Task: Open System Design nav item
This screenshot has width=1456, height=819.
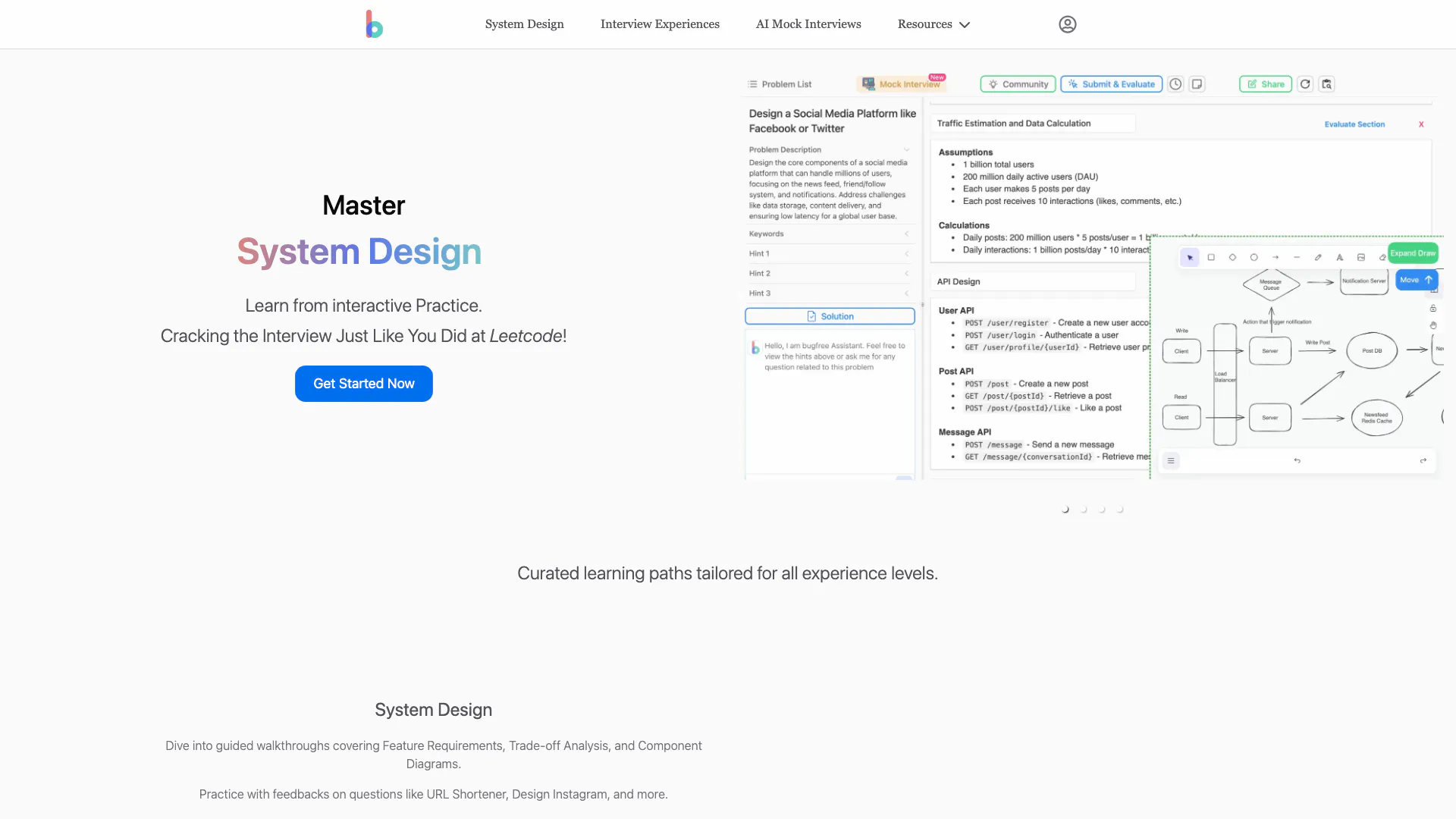Action: 524,24
